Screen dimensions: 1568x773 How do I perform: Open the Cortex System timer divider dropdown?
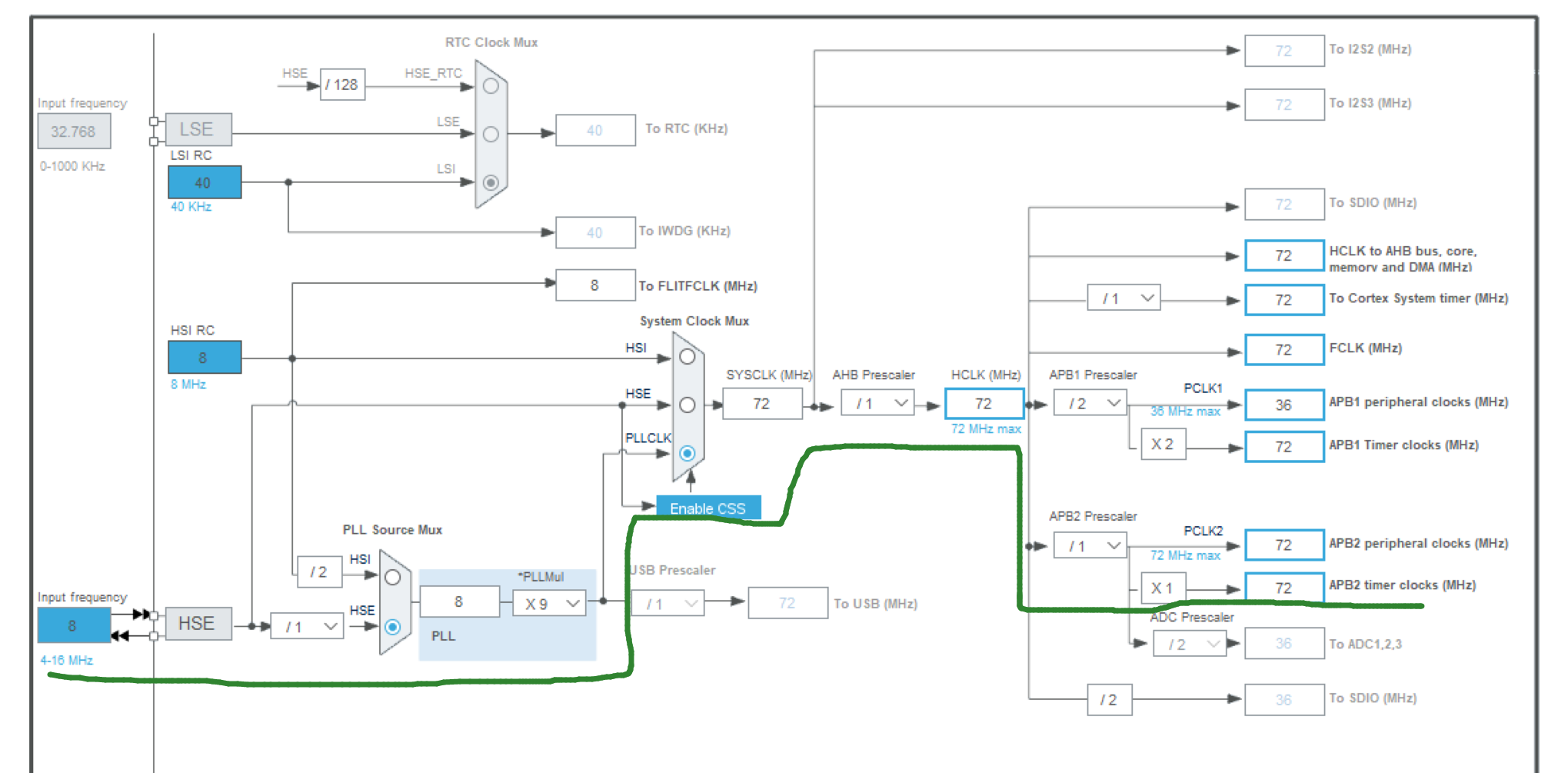coord(1124,298)
